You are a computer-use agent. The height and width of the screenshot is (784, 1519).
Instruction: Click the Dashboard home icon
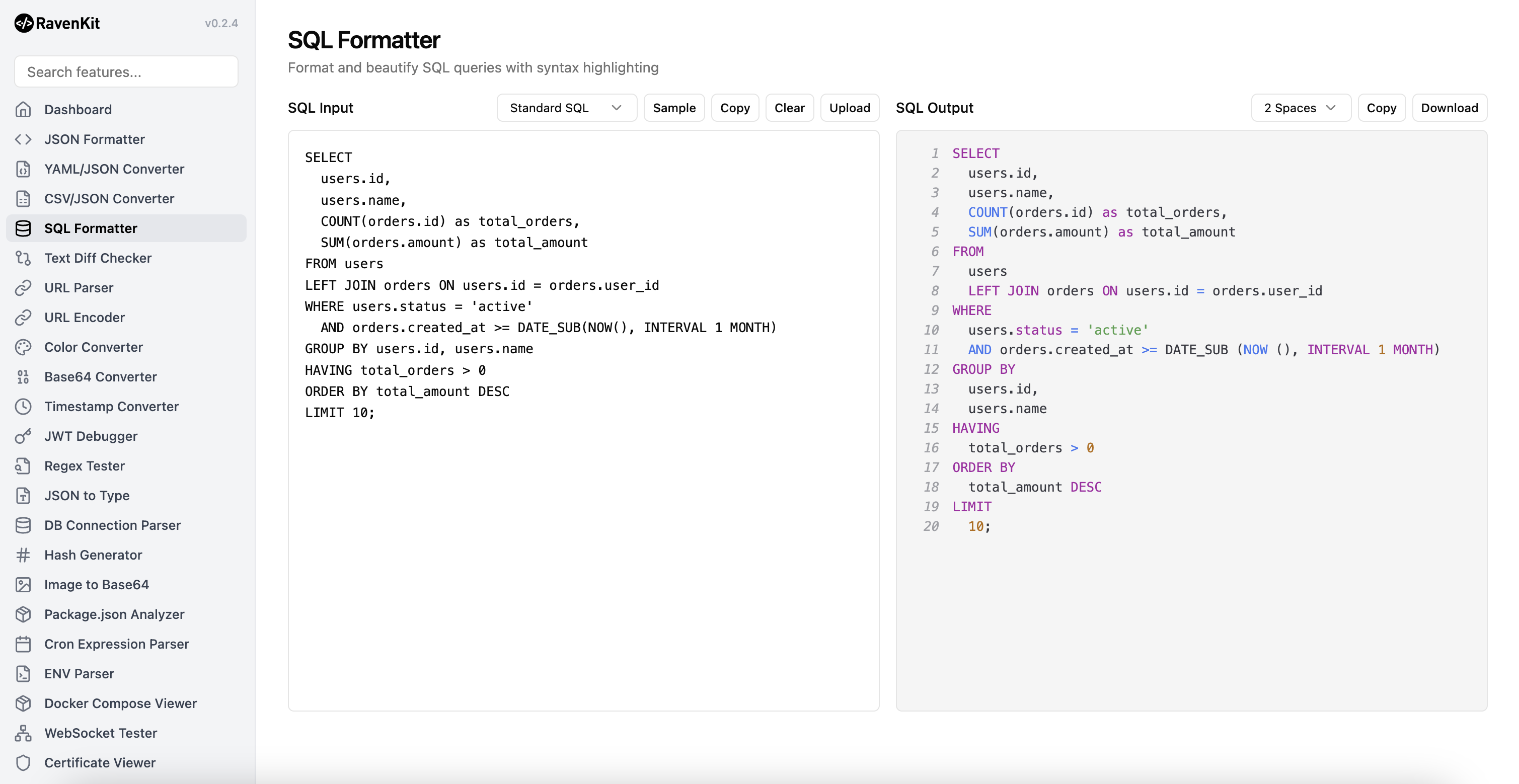pos(23,110)
